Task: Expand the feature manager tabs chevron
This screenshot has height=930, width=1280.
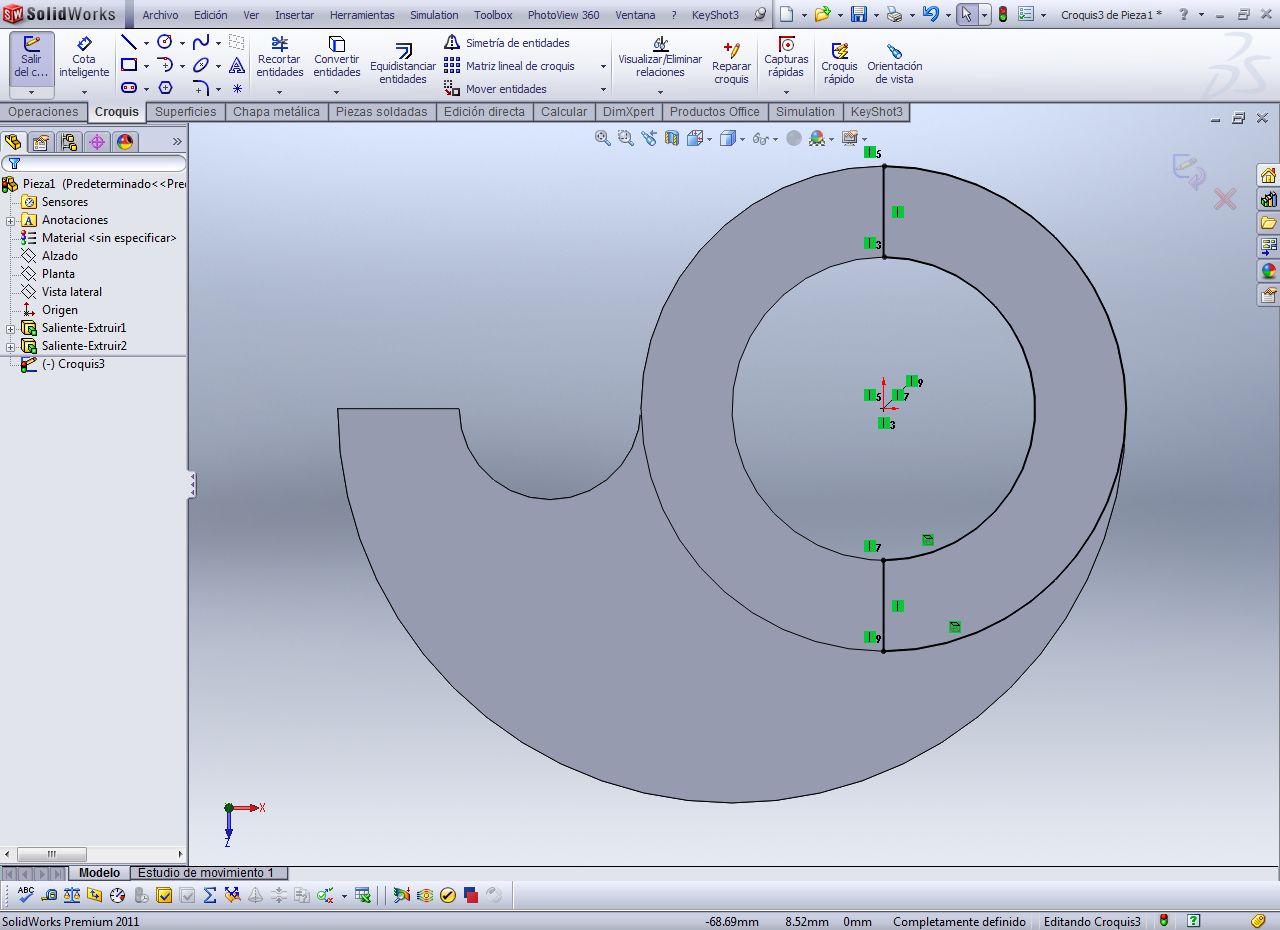Action: (178, 142)
